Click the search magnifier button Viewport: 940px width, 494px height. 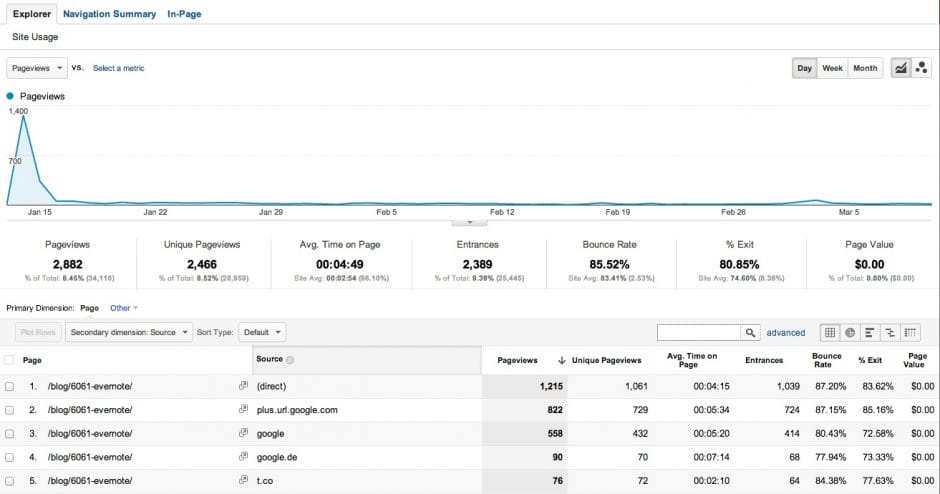tap(750, 332)
